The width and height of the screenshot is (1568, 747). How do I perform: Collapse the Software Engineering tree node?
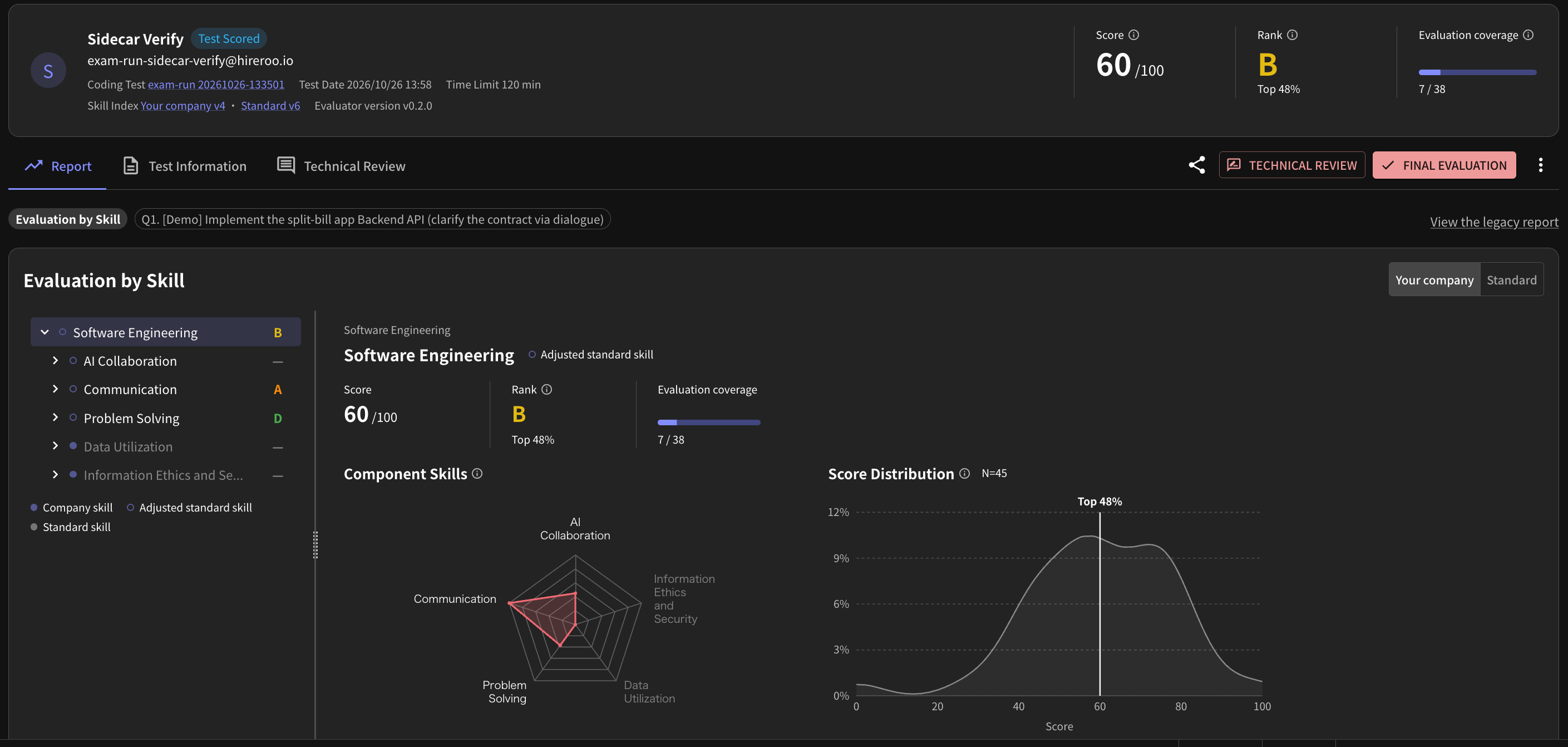tap(45, 332)
